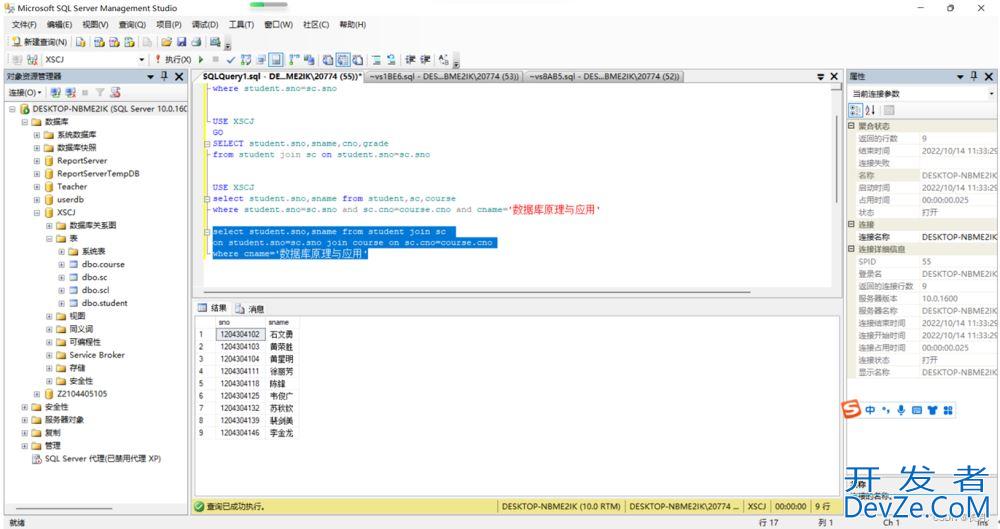Click the Display Estimated Execution Plan icon

246,60
